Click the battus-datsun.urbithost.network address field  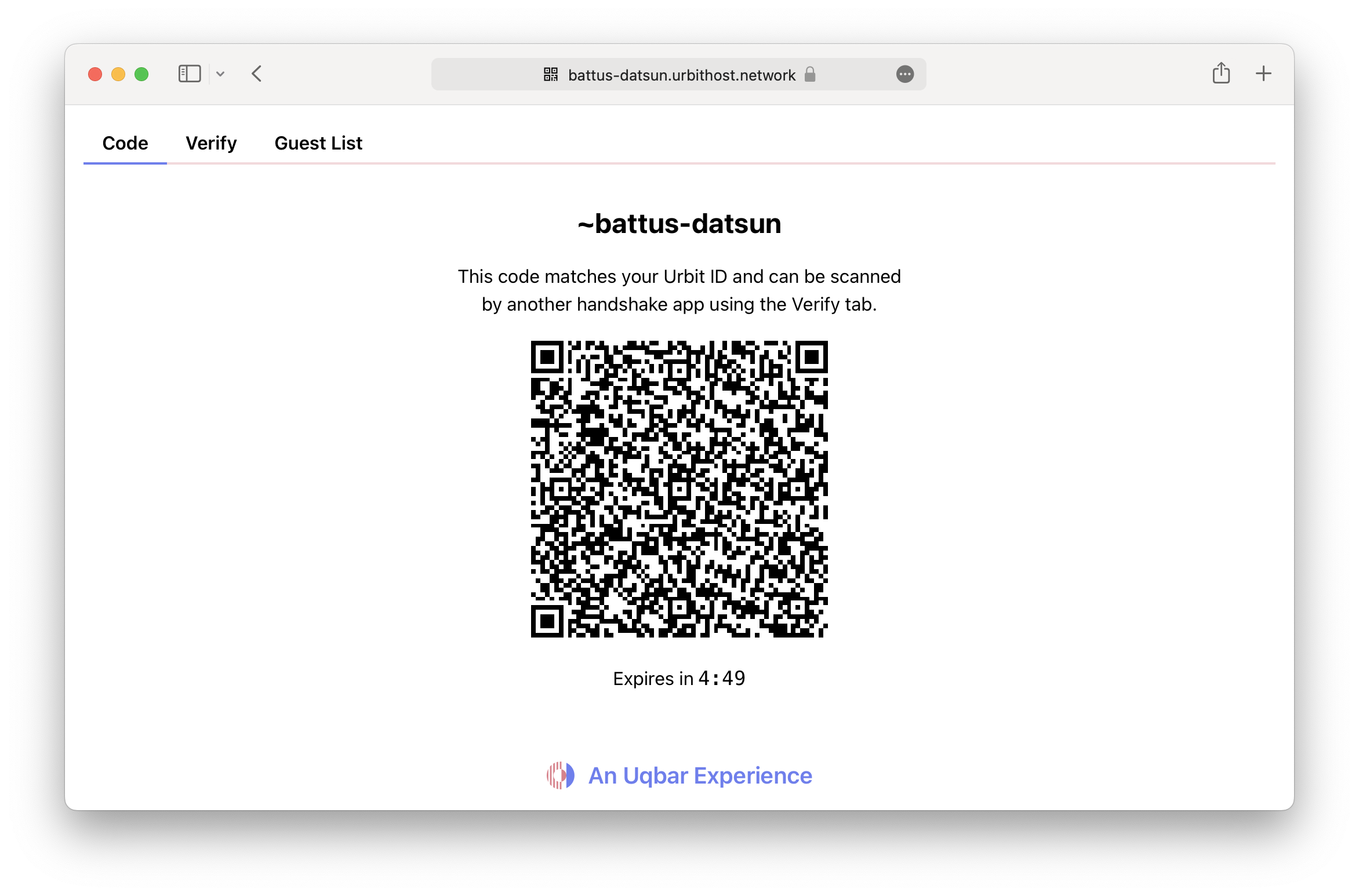(678, 74)
